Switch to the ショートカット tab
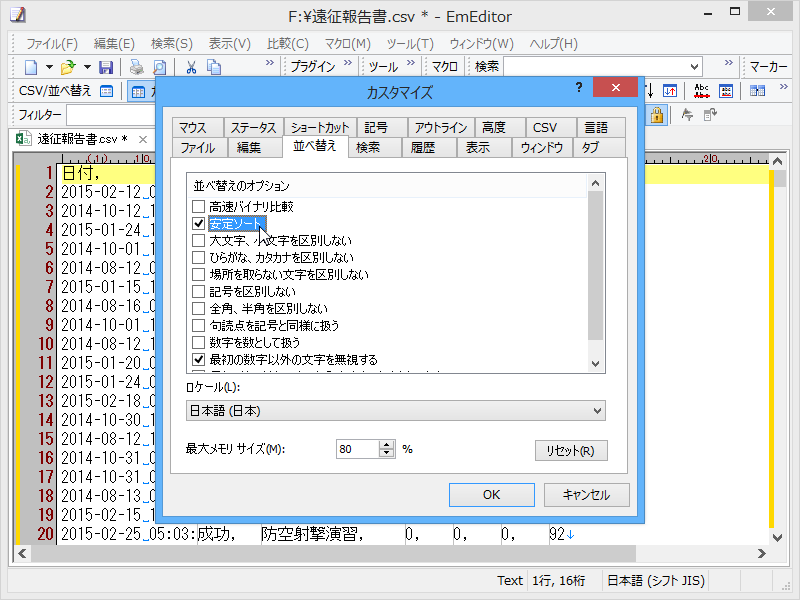 [x=320, y=127]
